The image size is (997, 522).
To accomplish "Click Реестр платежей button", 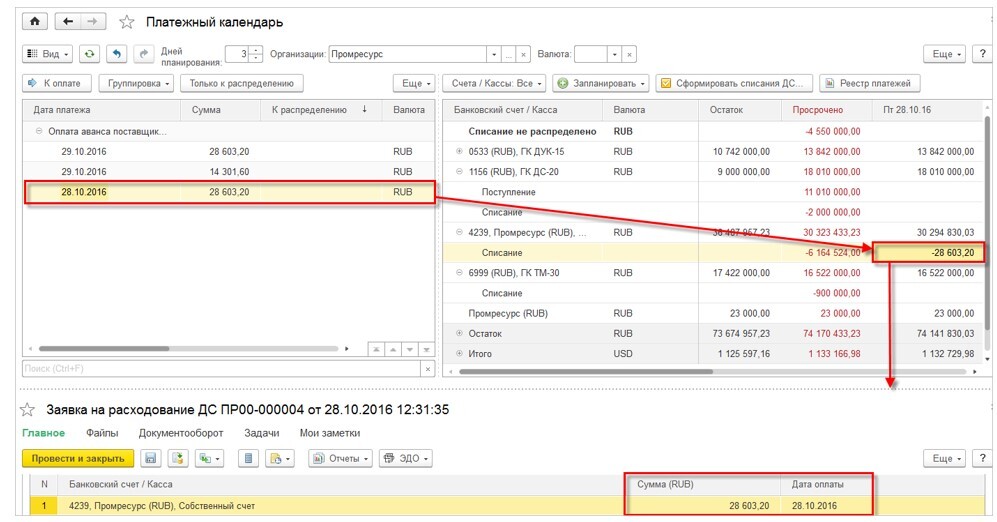I will (869, 83).
